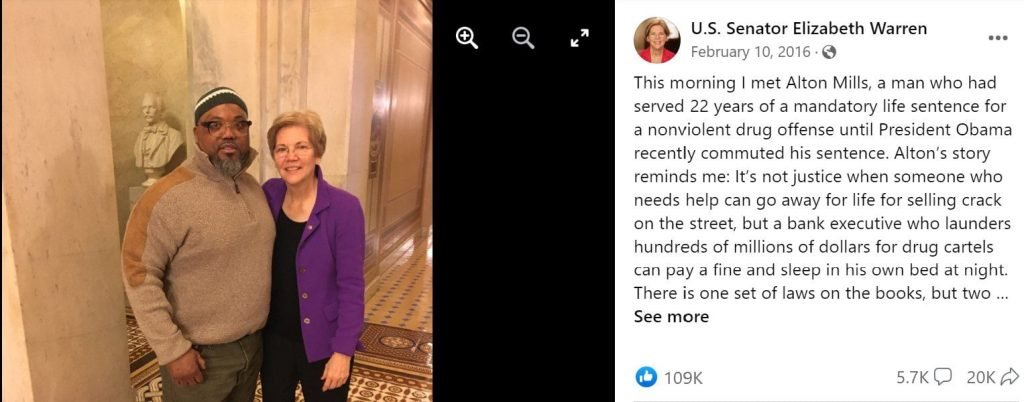
Task: Open the three-dot post options menu
Action: [998, 38]
